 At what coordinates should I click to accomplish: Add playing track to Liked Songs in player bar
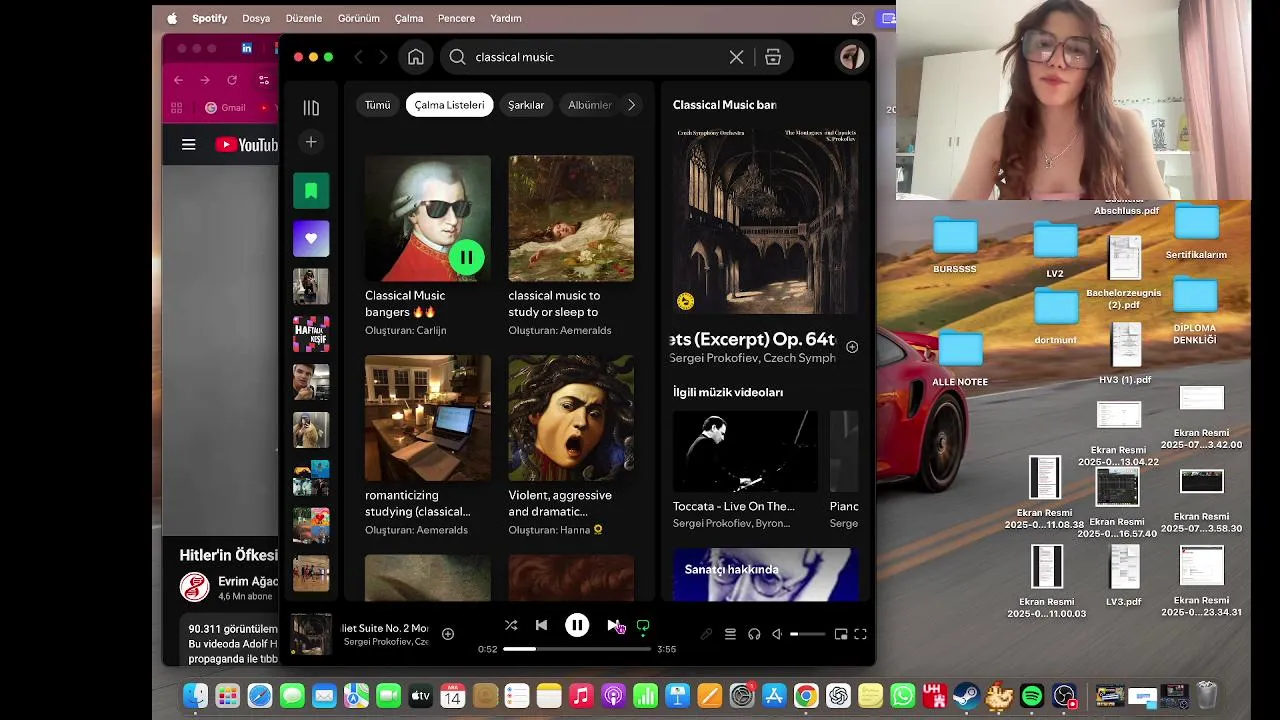[448, 634]
